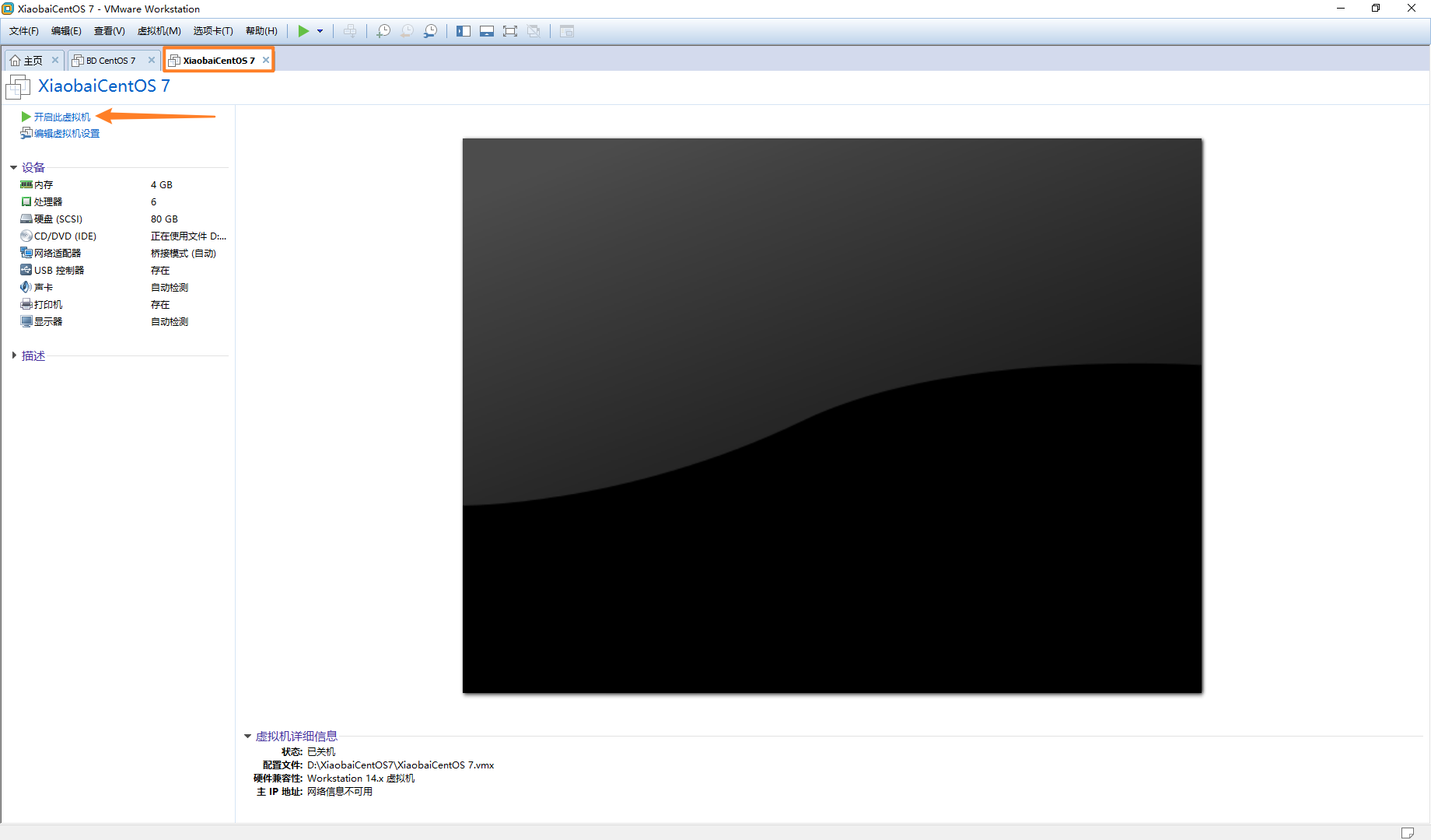Click the console view toolbar icon

click(x=567, y=31)
